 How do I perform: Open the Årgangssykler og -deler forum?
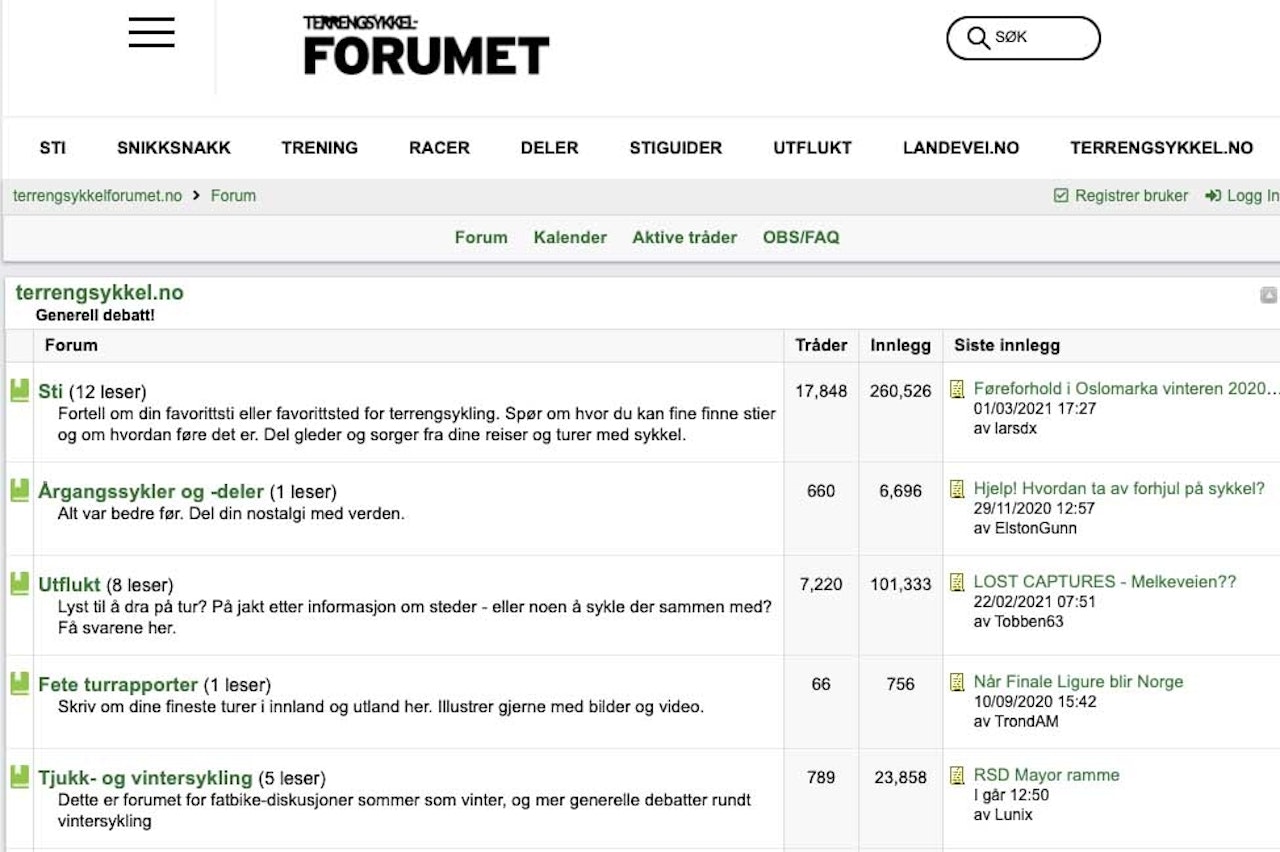tap(150, 491)
